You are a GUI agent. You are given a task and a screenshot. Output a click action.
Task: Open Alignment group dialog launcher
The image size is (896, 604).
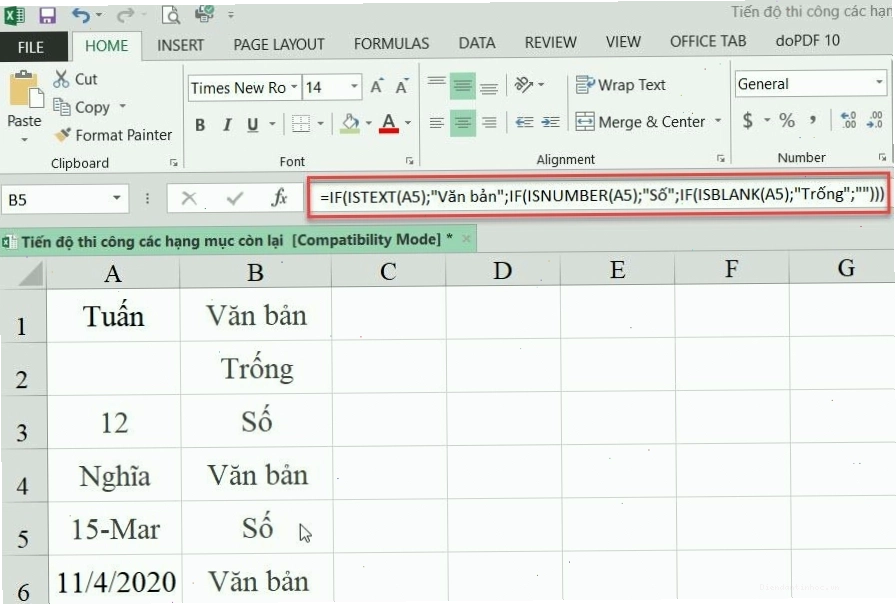click(x=721, y=158)
